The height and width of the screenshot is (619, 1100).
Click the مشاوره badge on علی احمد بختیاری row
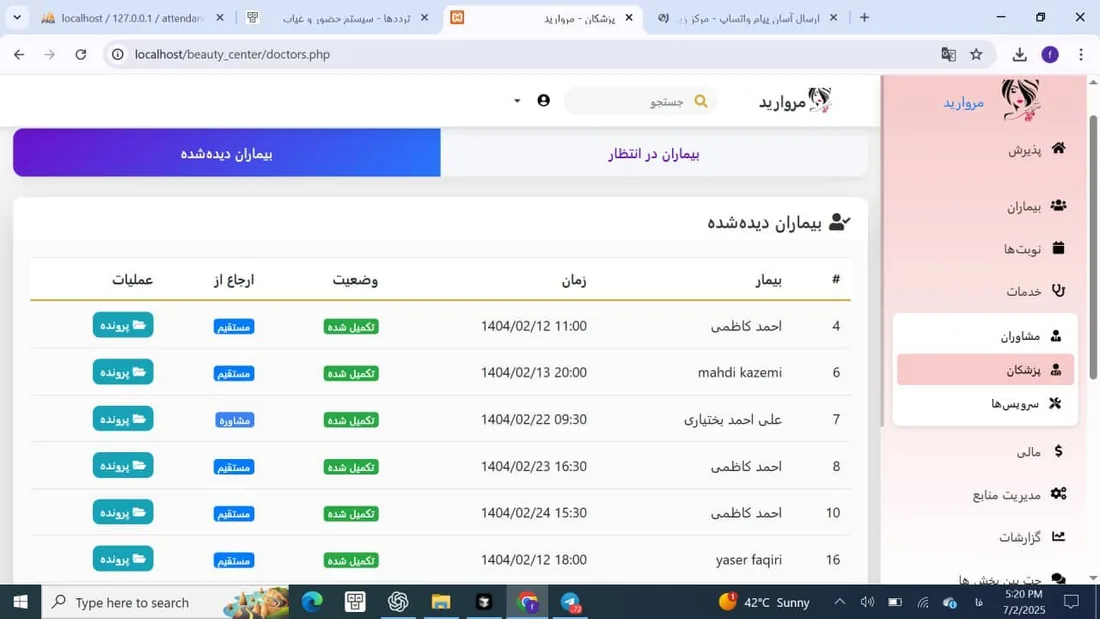coord(234,419)
